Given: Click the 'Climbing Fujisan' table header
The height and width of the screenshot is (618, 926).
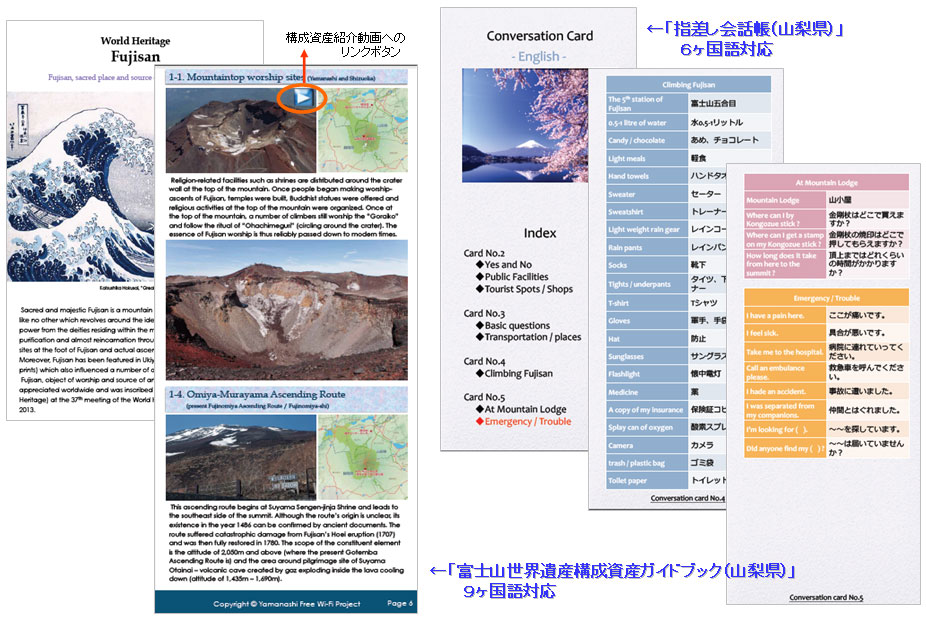Looking at the screenshot, I should (688, 84).
